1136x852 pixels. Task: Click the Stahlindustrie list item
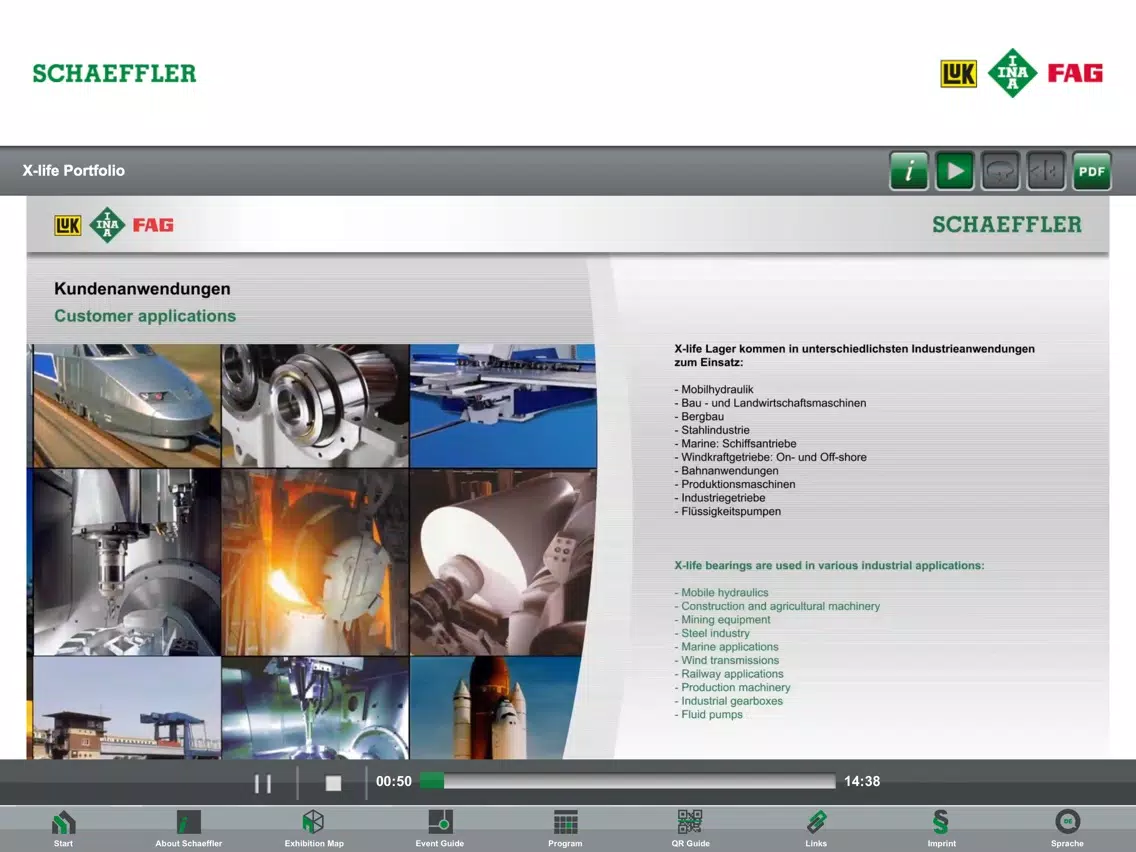click(712, 430)
